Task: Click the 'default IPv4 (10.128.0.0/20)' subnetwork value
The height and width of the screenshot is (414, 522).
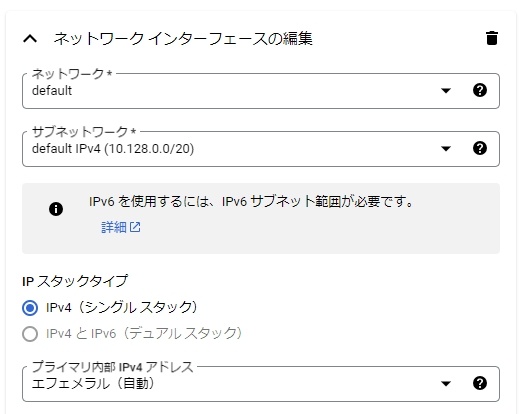Action: point(113,149)
